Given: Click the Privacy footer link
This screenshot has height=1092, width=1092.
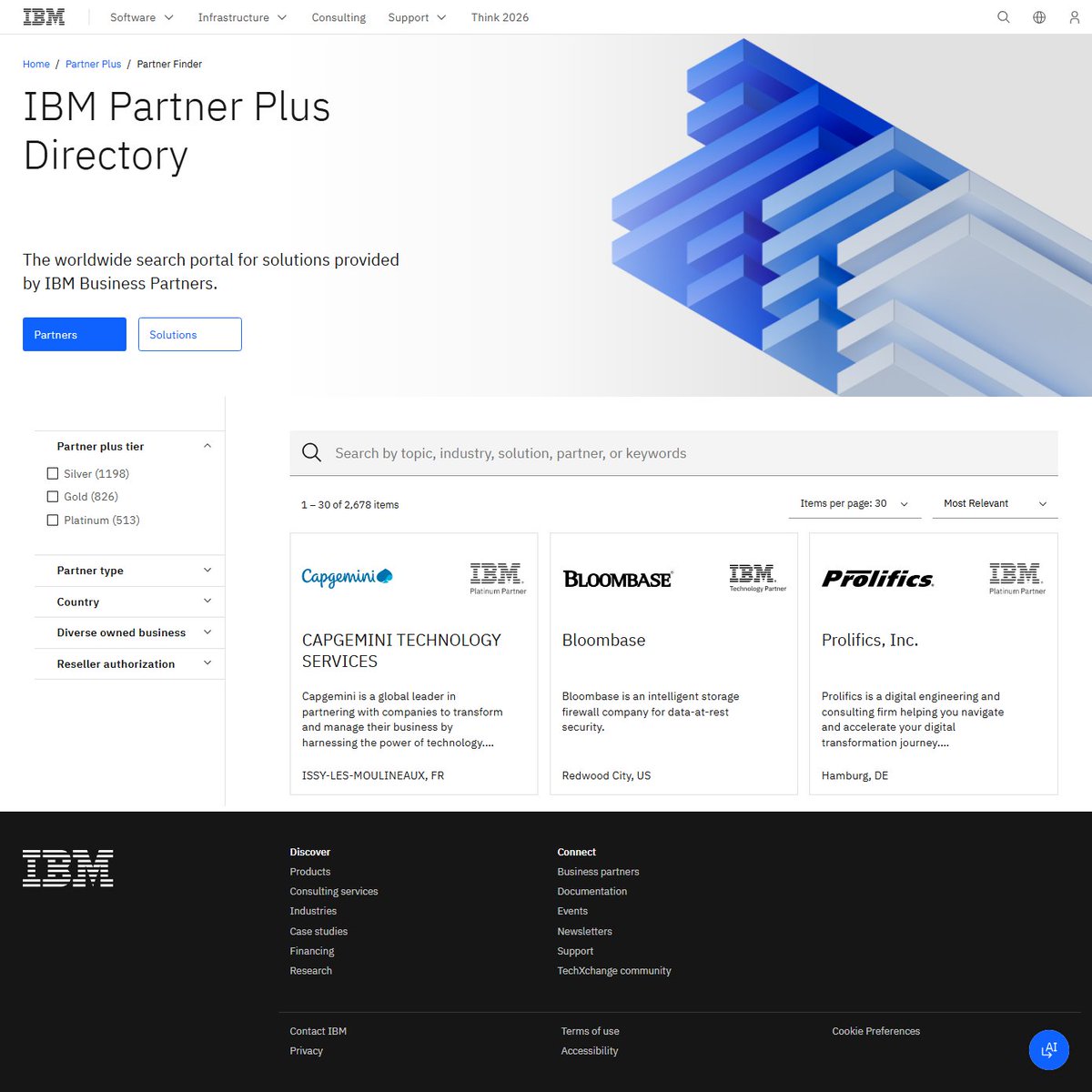Looking at the screenshot, I should (307, 1051).
